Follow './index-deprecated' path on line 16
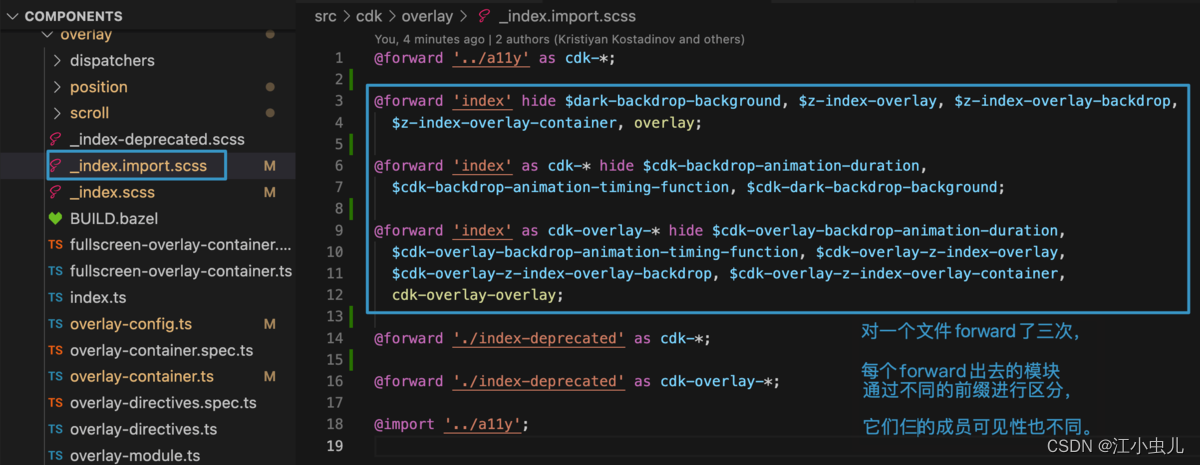 click(538, 381)
